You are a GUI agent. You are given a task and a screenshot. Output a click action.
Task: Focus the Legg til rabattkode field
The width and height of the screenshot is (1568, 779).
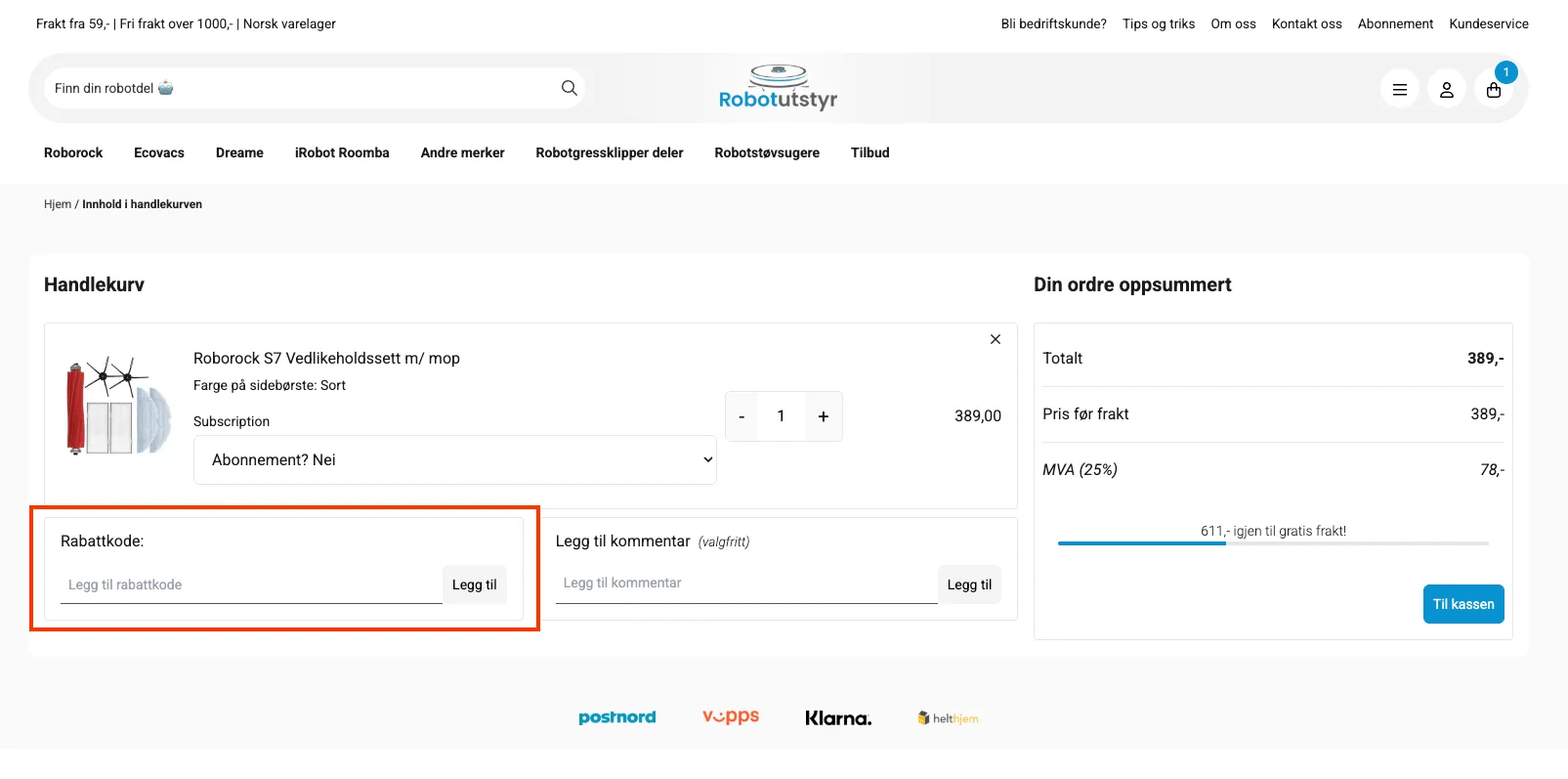[251, 584]
